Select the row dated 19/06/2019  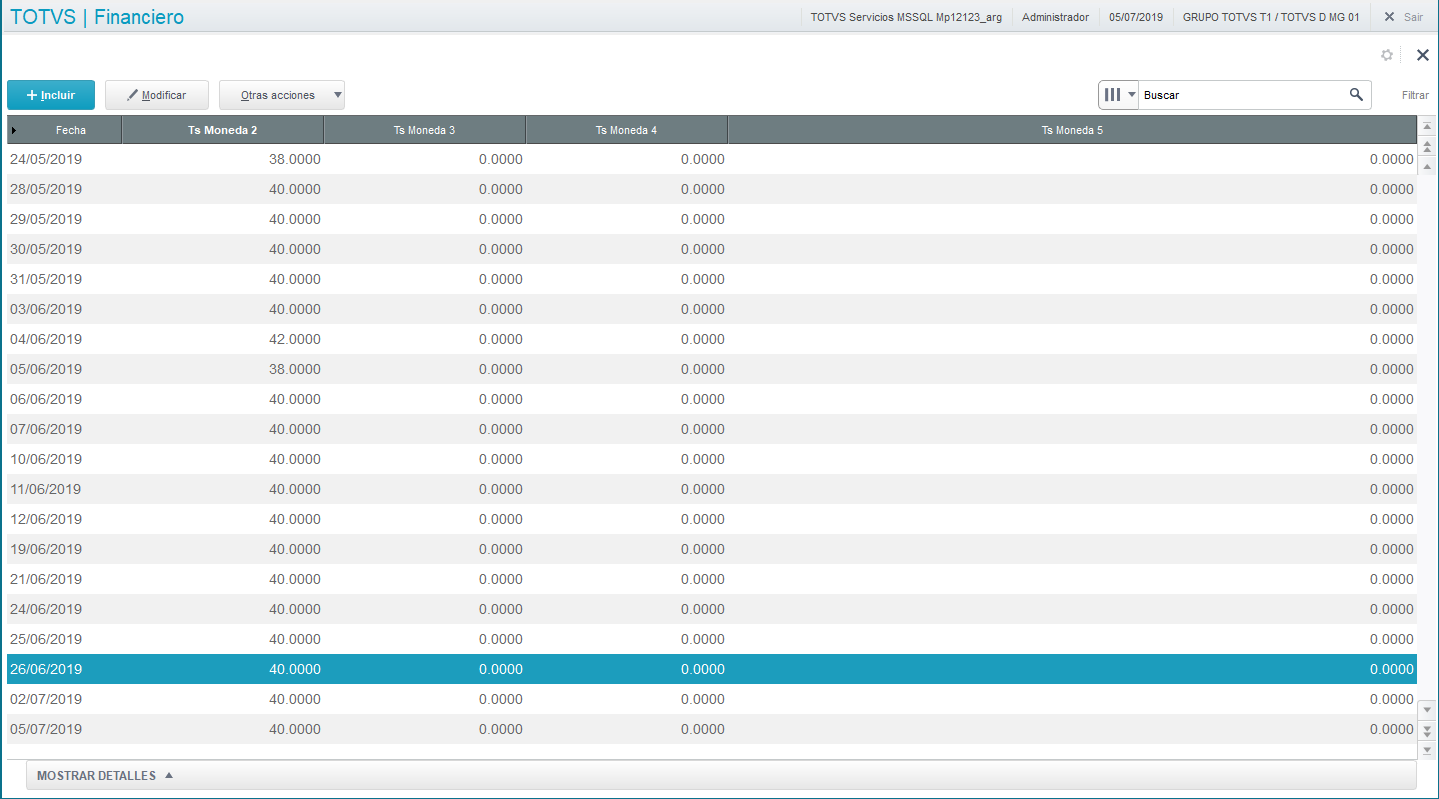[712, 549]
